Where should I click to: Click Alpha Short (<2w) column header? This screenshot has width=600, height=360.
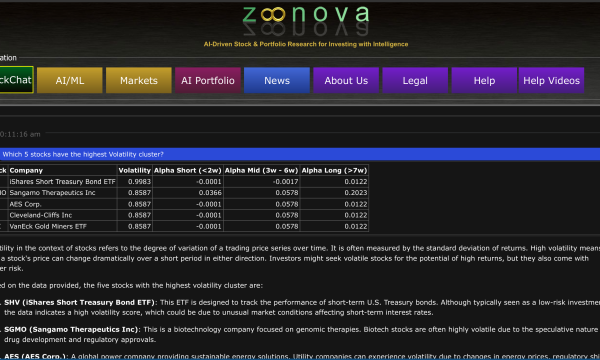tap(188, 170)
